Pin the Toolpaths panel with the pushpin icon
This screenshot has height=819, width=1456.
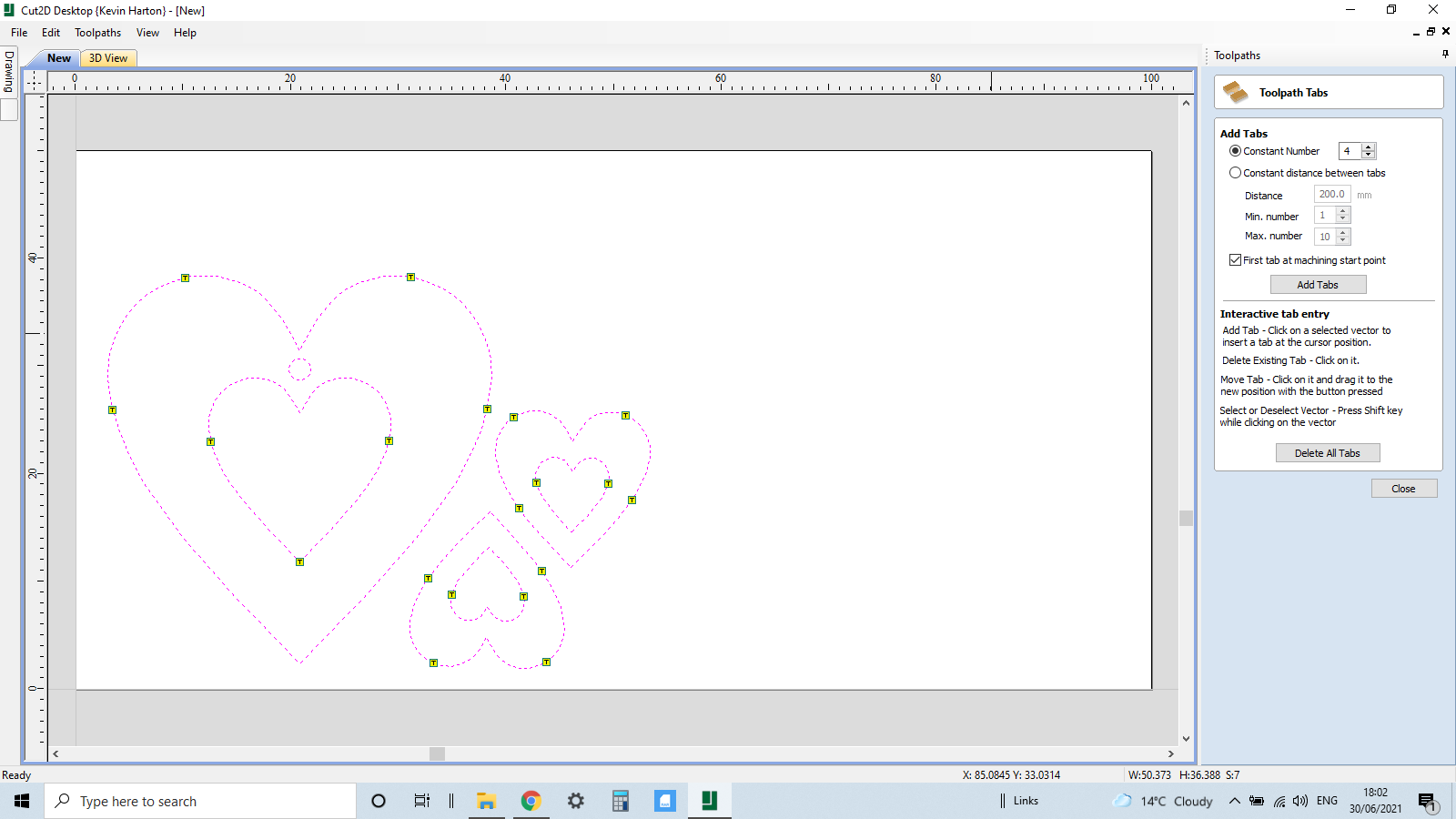(x=1445, y=55)
